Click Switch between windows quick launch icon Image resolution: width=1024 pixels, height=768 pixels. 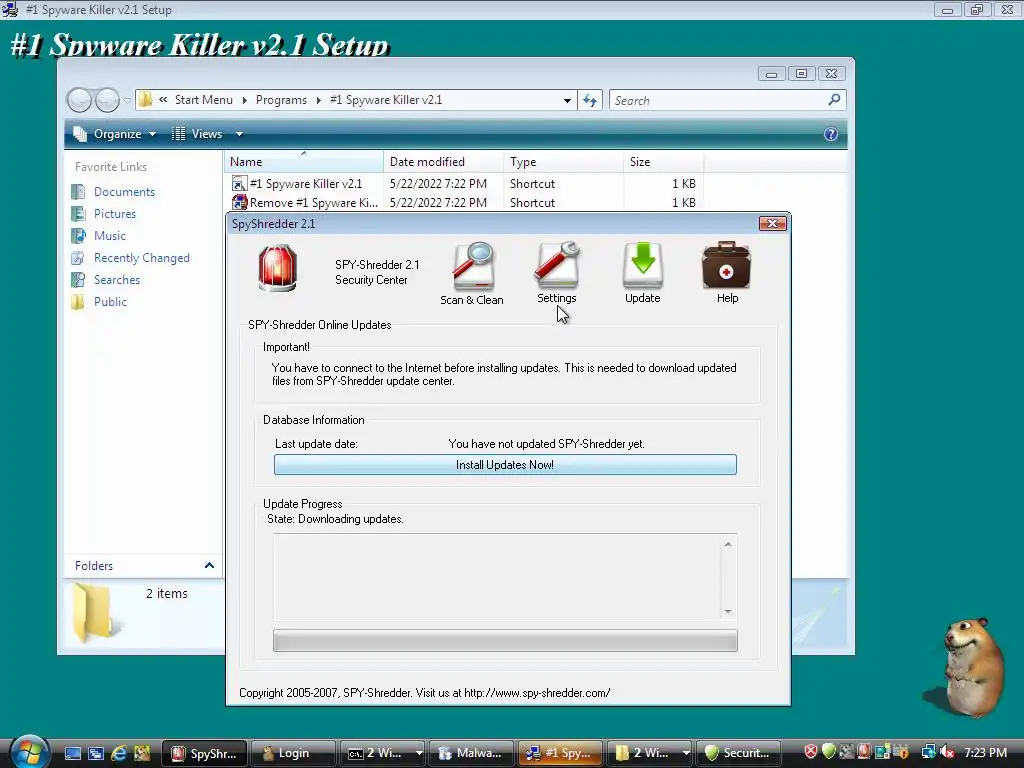pos(96,753)
